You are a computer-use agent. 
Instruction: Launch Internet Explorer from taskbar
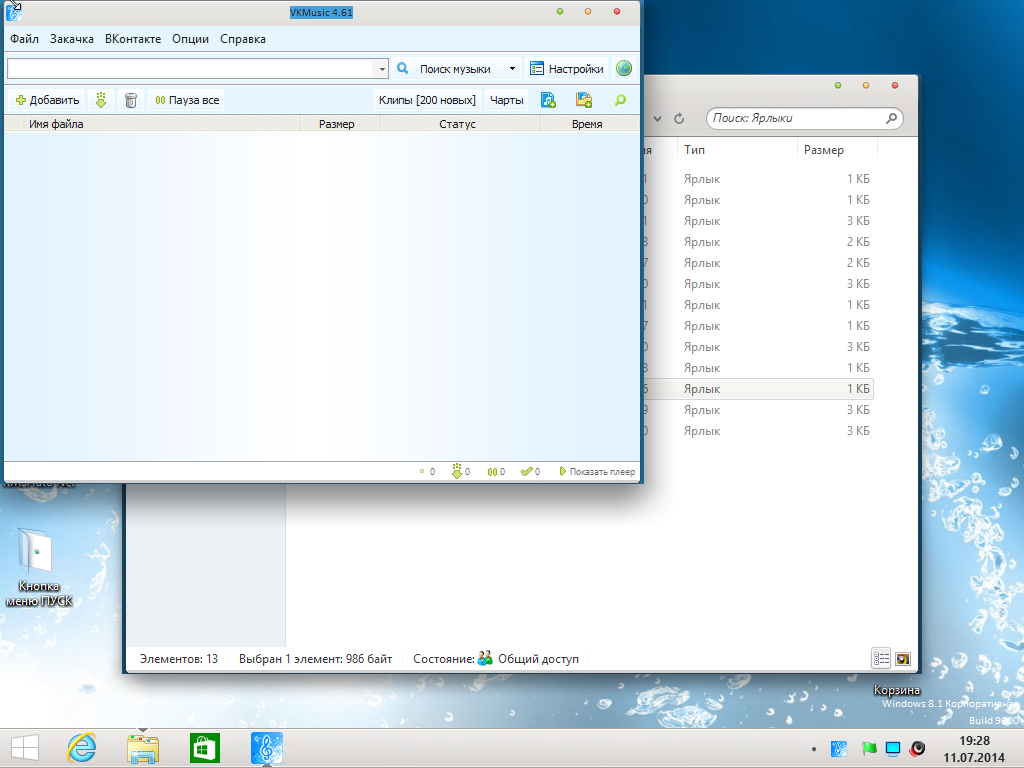(x=81, y=748)
